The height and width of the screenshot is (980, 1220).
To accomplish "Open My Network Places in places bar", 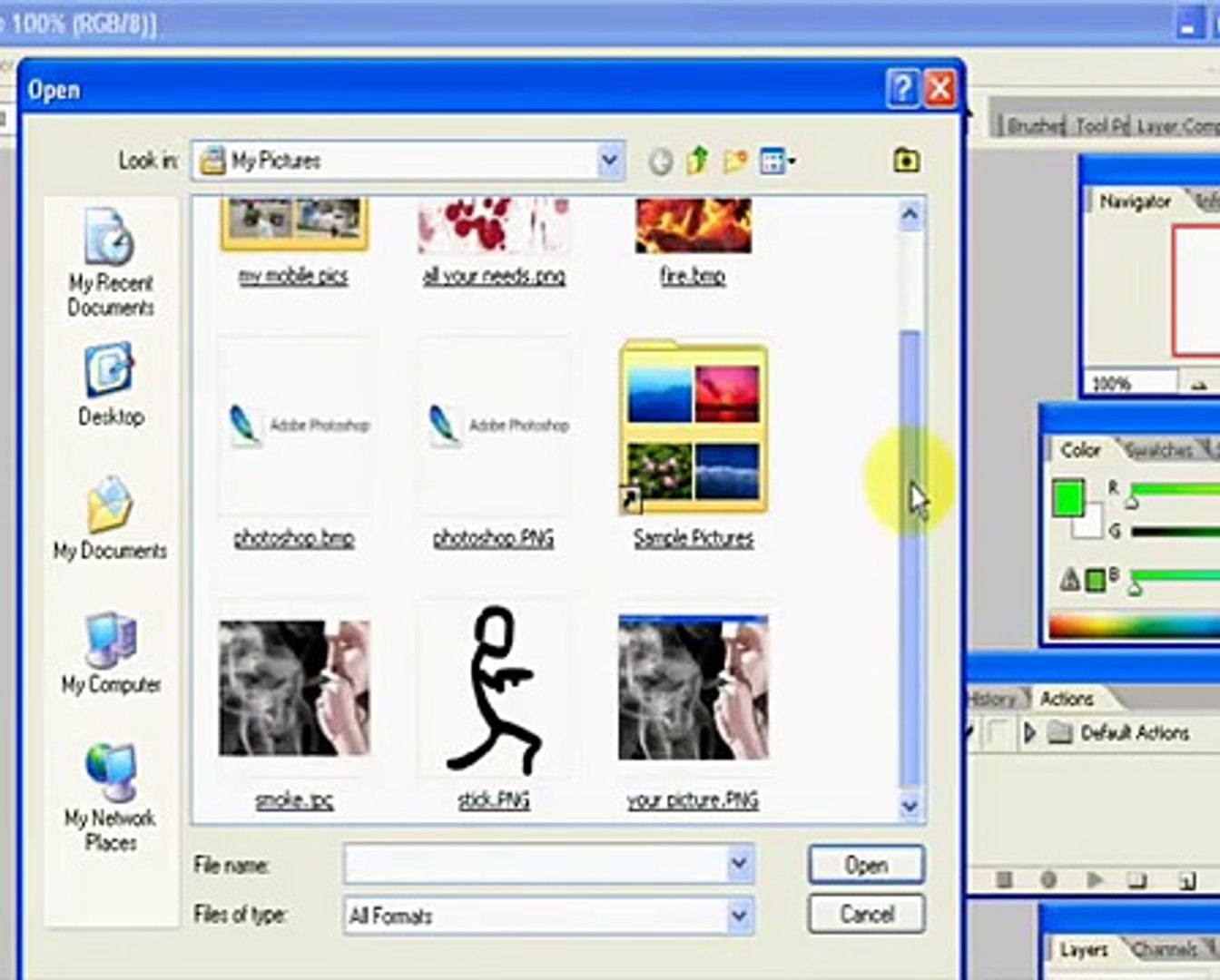I will coord(111,798).
